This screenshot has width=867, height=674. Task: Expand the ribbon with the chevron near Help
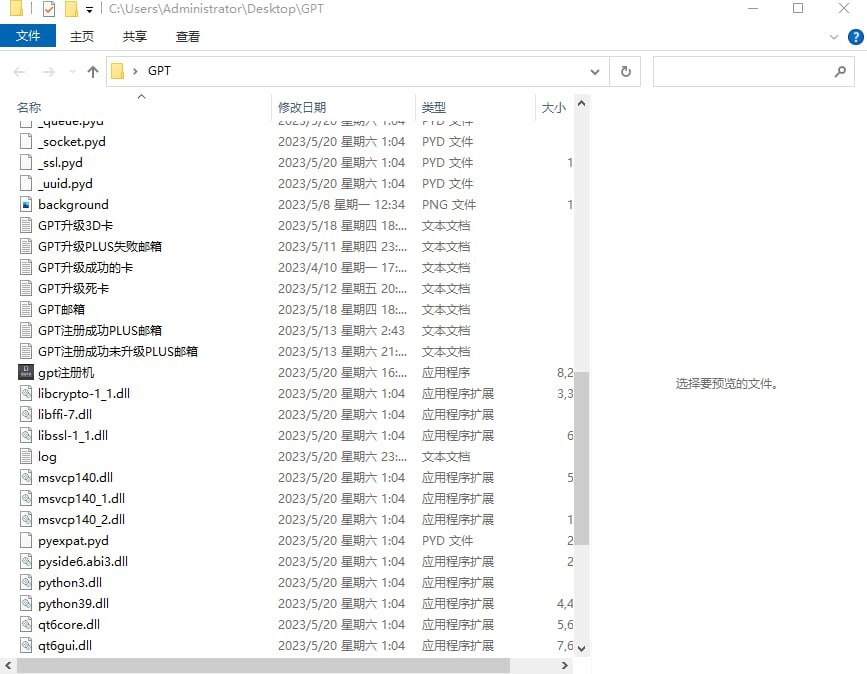coord(832,35)
